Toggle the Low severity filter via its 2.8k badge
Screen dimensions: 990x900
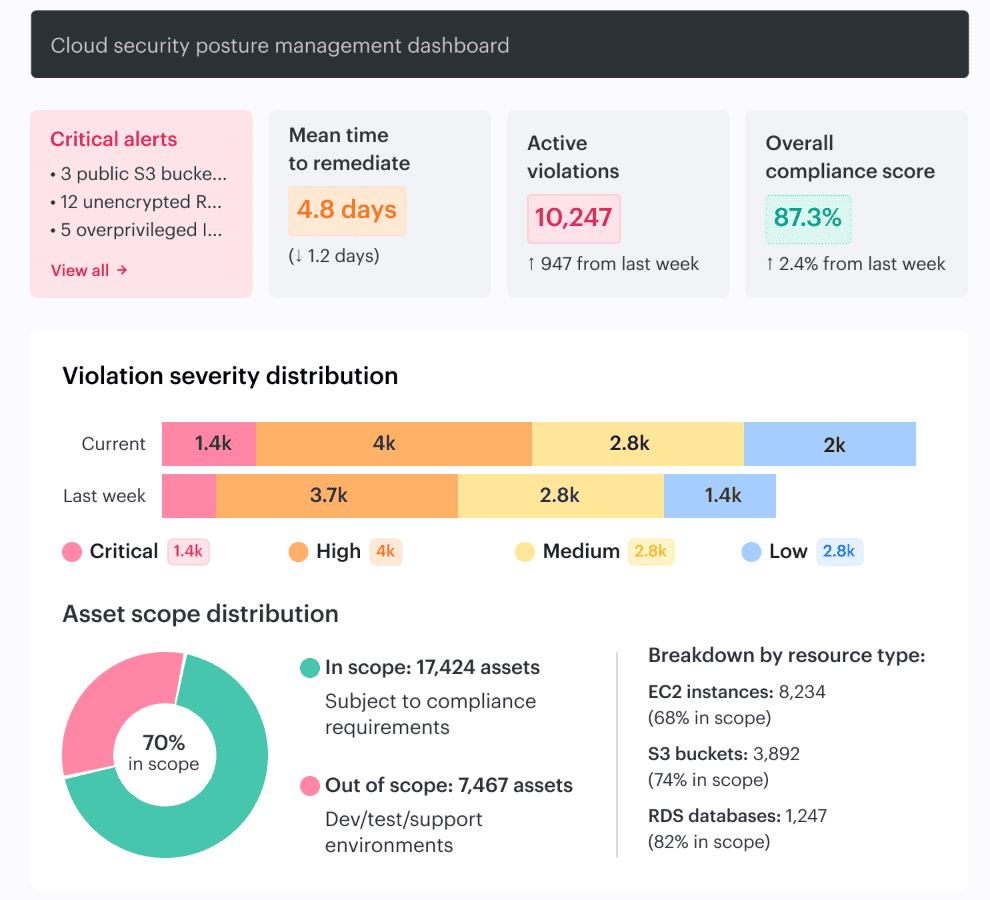(x=839, y=551)
